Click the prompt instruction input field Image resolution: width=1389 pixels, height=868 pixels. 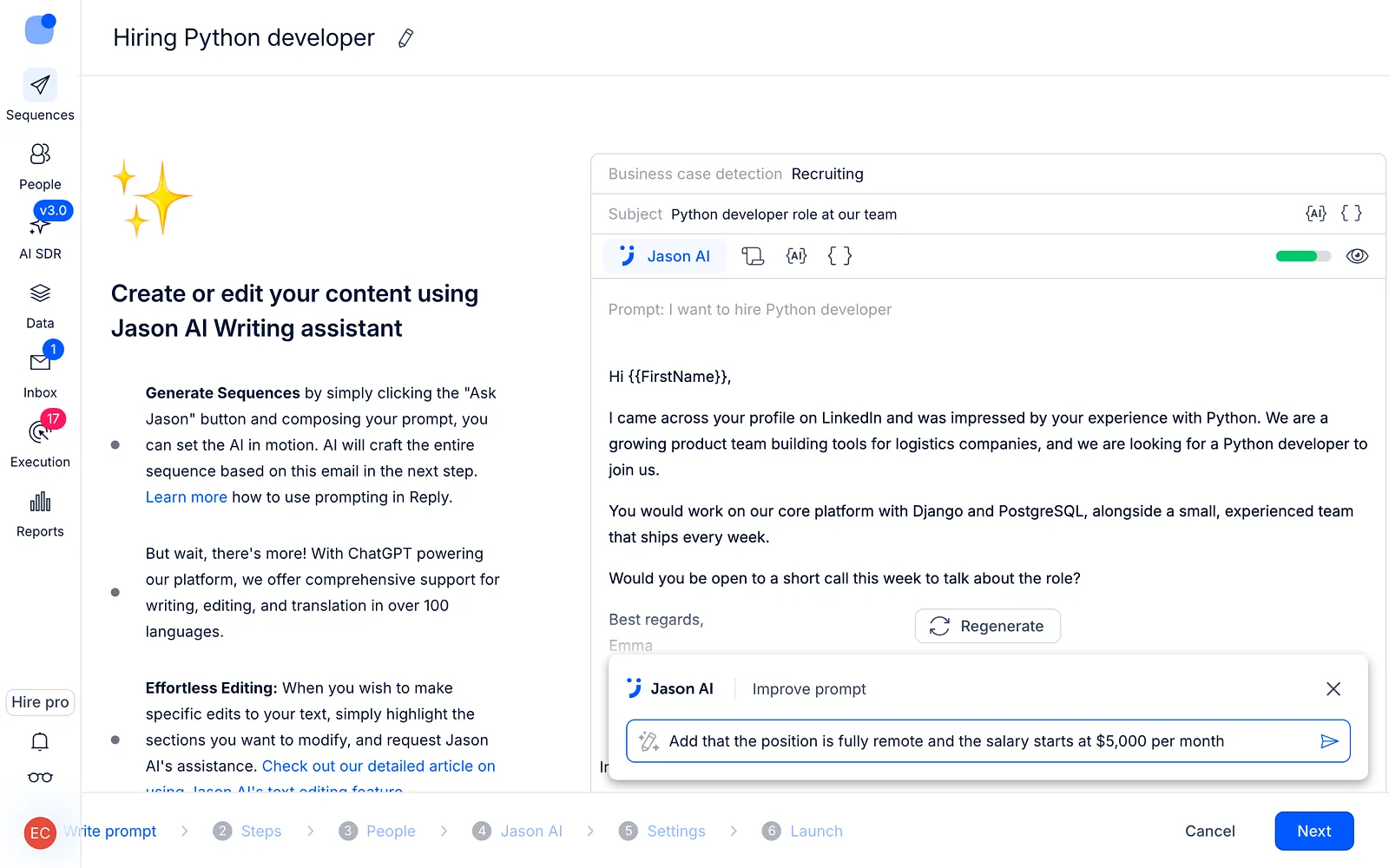(988, 741)
